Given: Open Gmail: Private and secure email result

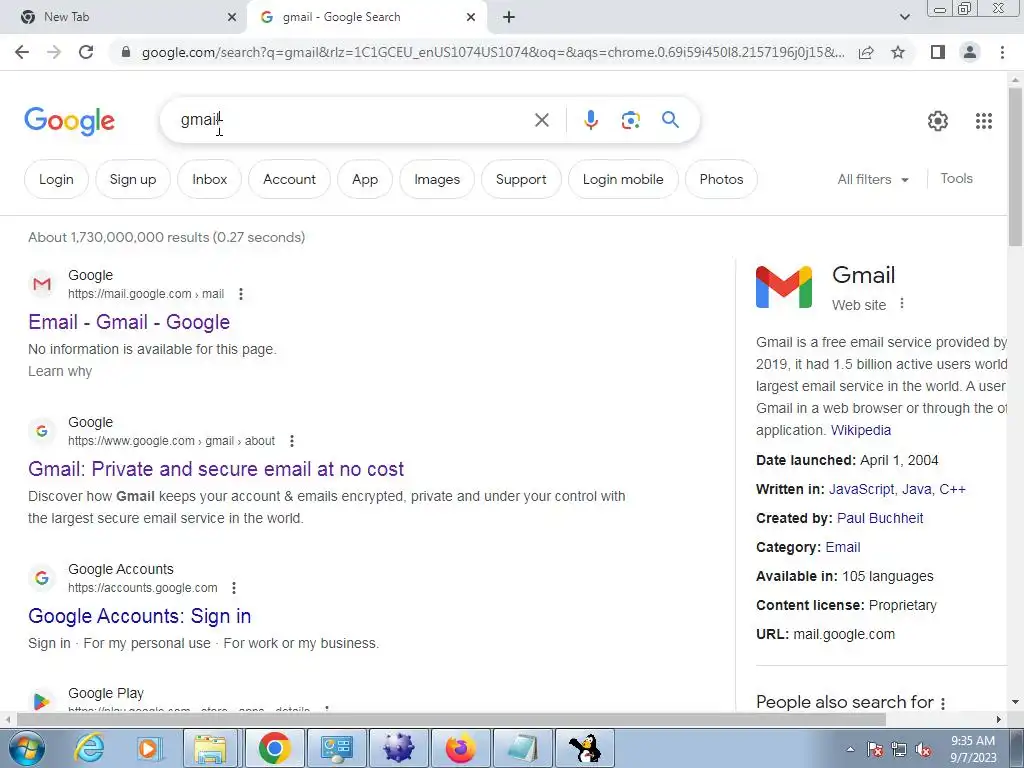Looking at the screenshot, I should (x=216, y=469).
